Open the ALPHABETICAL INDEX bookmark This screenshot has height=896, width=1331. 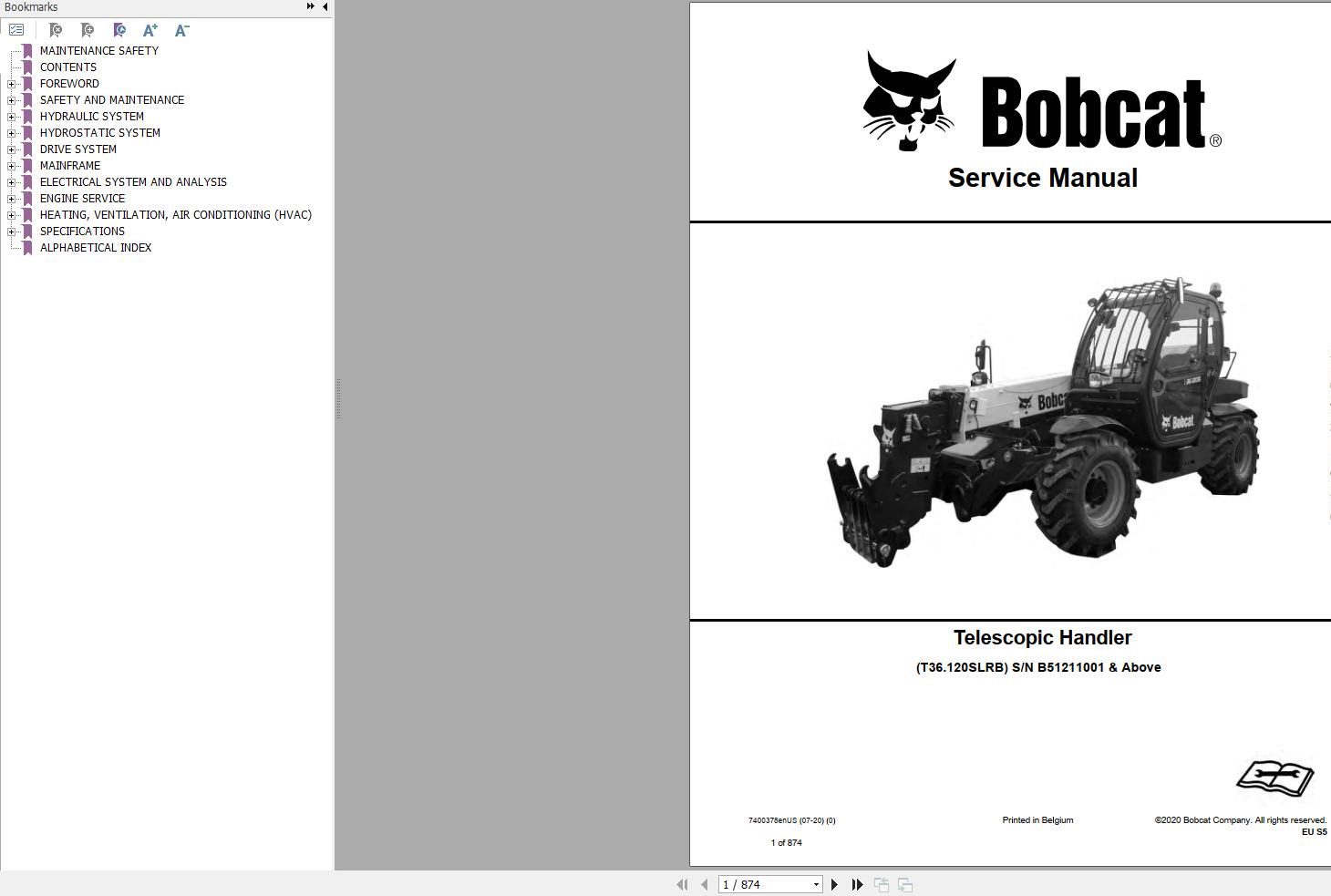96,247
